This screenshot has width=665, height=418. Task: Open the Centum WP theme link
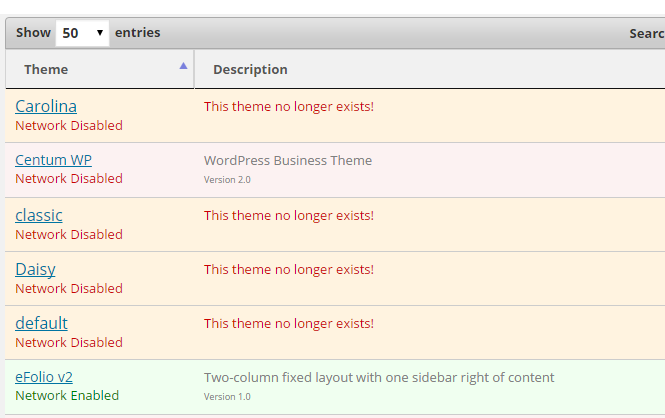[54, 160]
